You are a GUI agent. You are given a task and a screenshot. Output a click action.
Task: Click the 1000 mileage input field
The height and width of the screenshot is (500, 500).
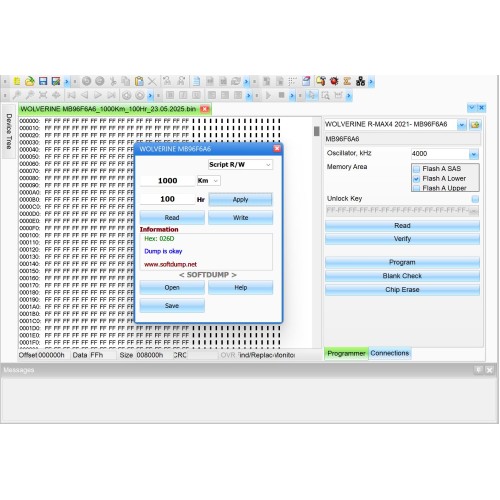point(167,181)
